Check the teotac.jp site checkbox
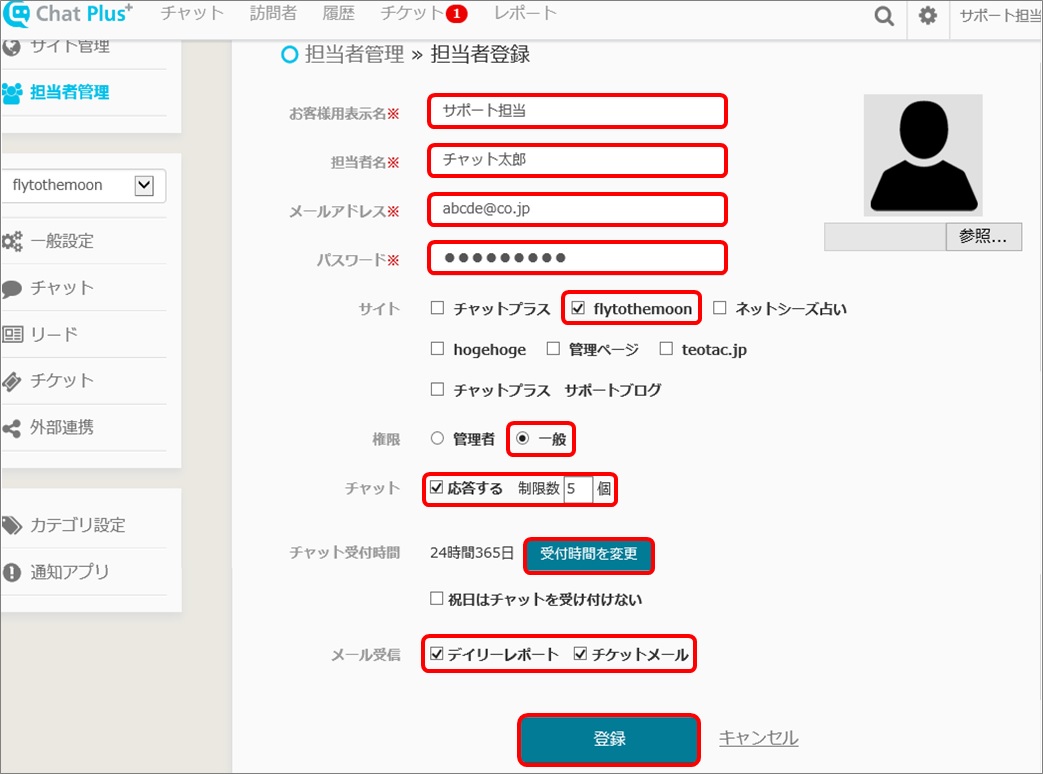The width and height of the screenshot is (1043, 774). [666, 348]
